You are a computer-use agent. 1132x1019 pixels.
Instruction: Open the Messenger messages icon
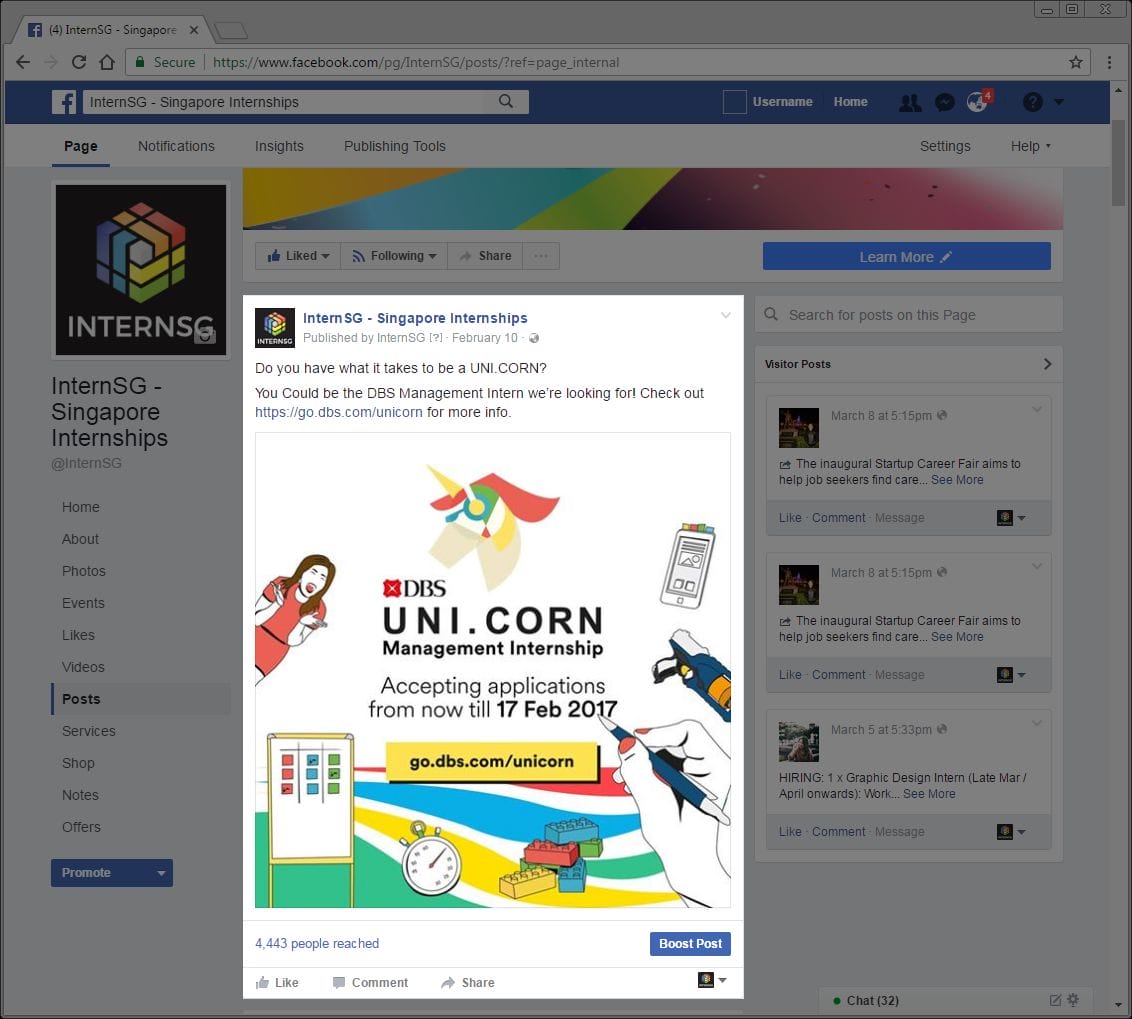coord(944,102)
